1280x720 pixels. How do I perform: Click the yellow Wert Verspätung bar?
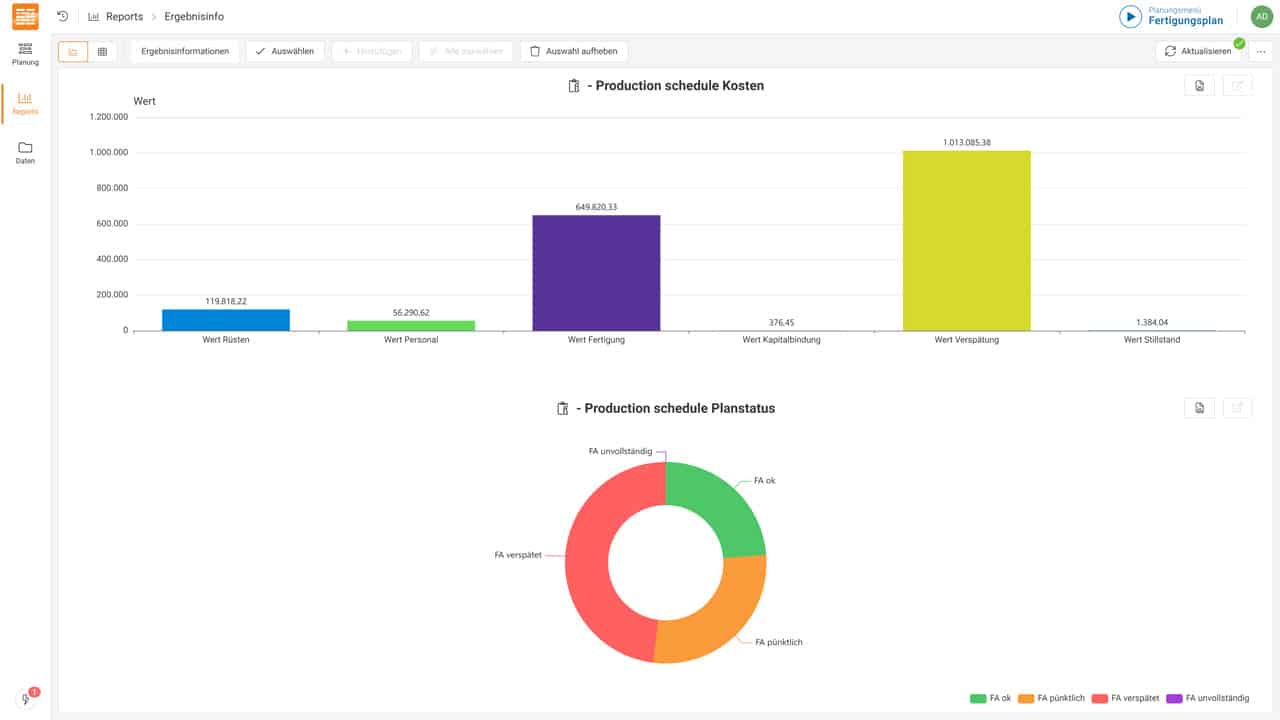[967, 241]
